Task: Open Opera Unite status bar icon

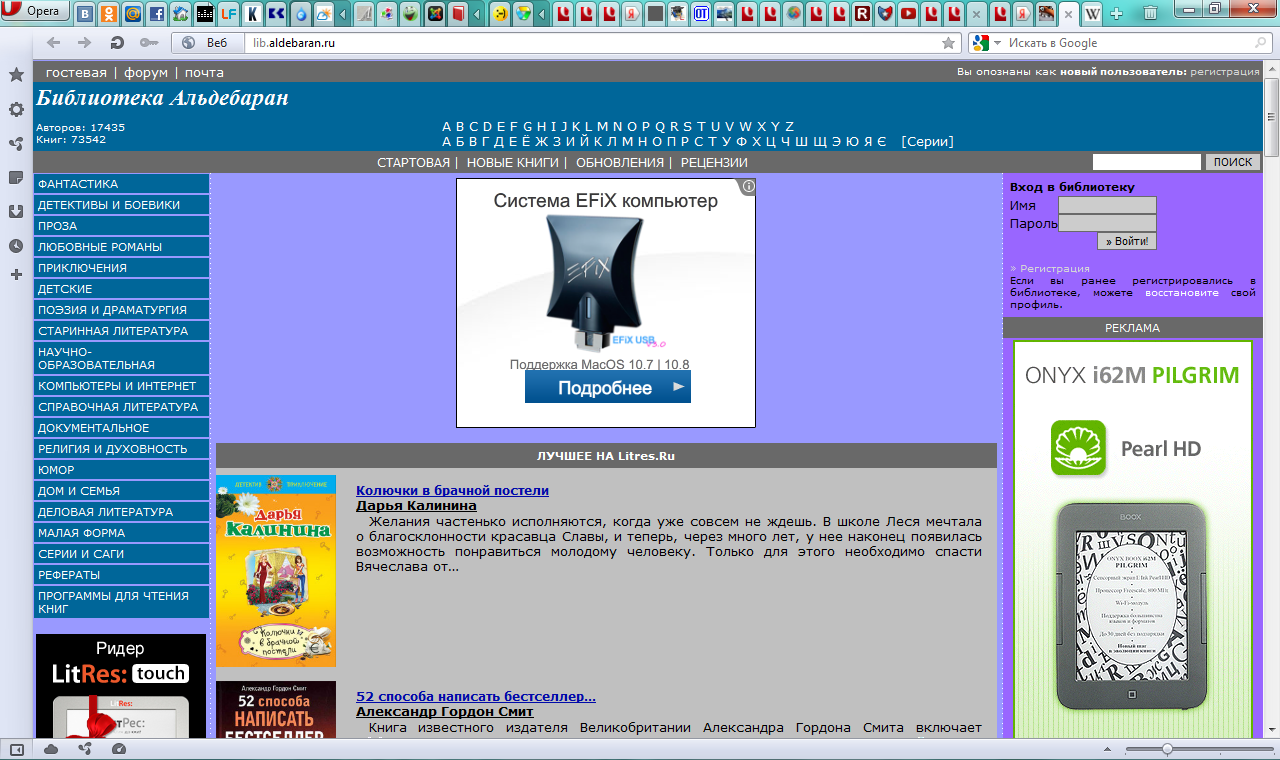Action: (x=85, y=749)
